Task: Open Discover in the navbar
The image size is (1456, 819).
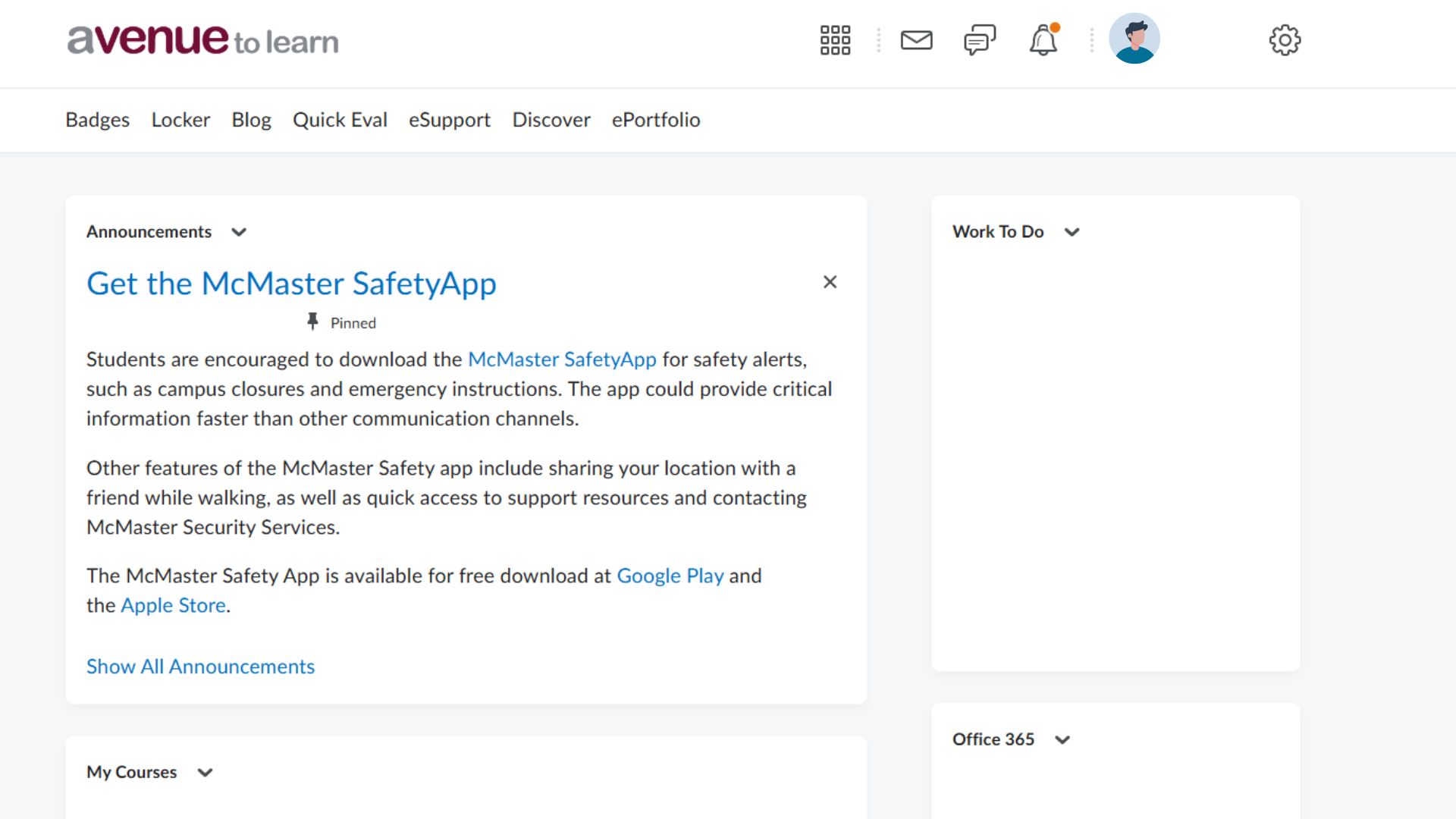Action: click(x=551, y=120)
